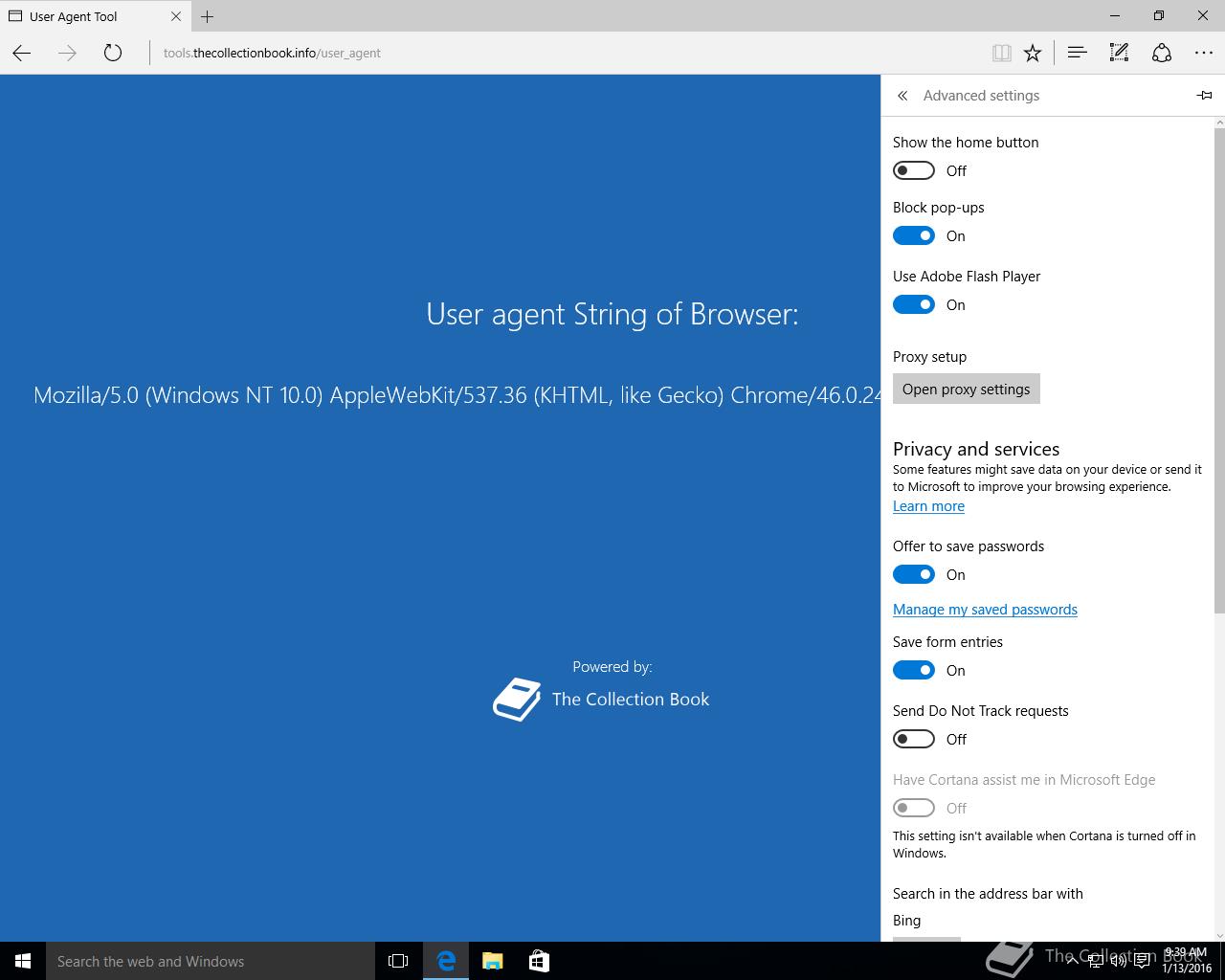Open the Share icon in toolbar
Screen dimensions: 1225x980
(x=1162, y=54)
